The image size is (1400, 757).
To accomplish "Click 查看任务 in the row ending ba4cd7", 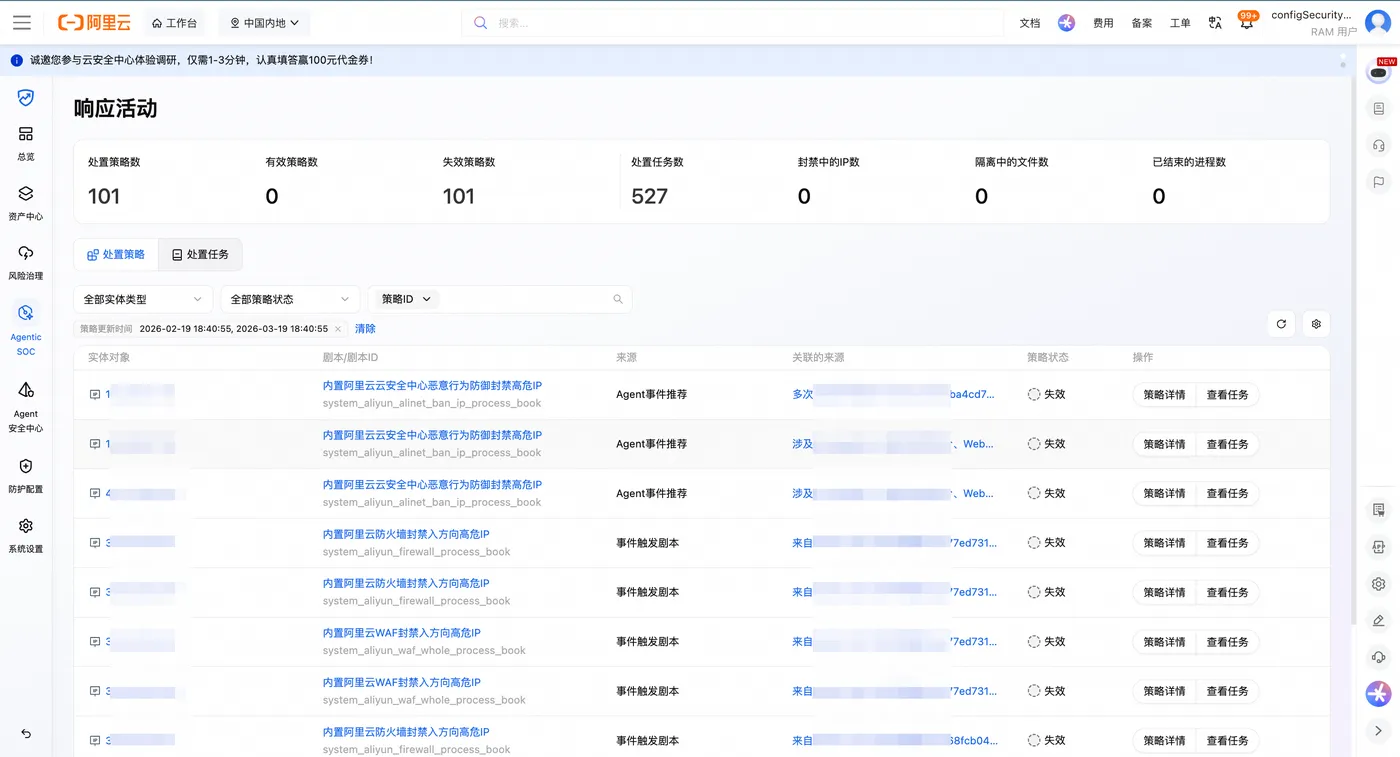I will click(1228, 395).
